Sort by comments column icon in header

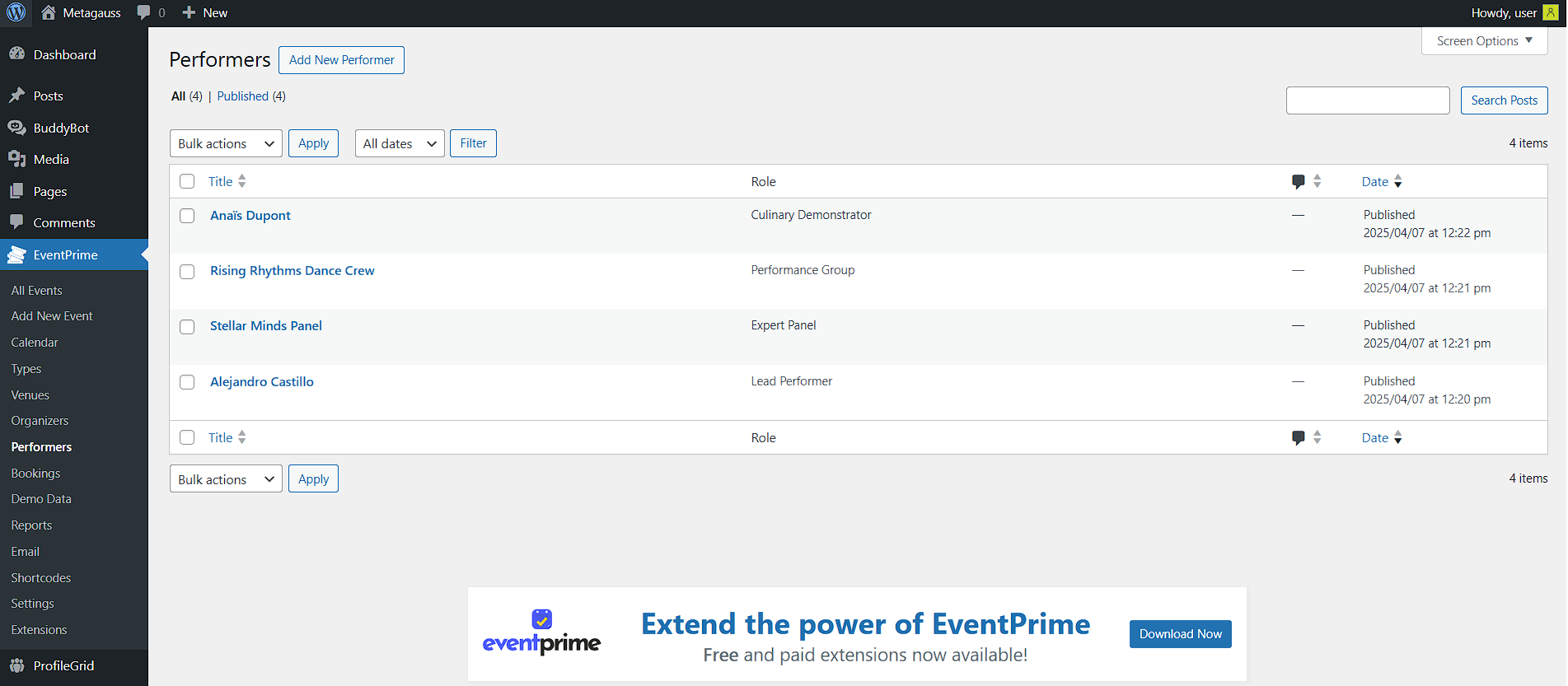[x=1299, y=181]
